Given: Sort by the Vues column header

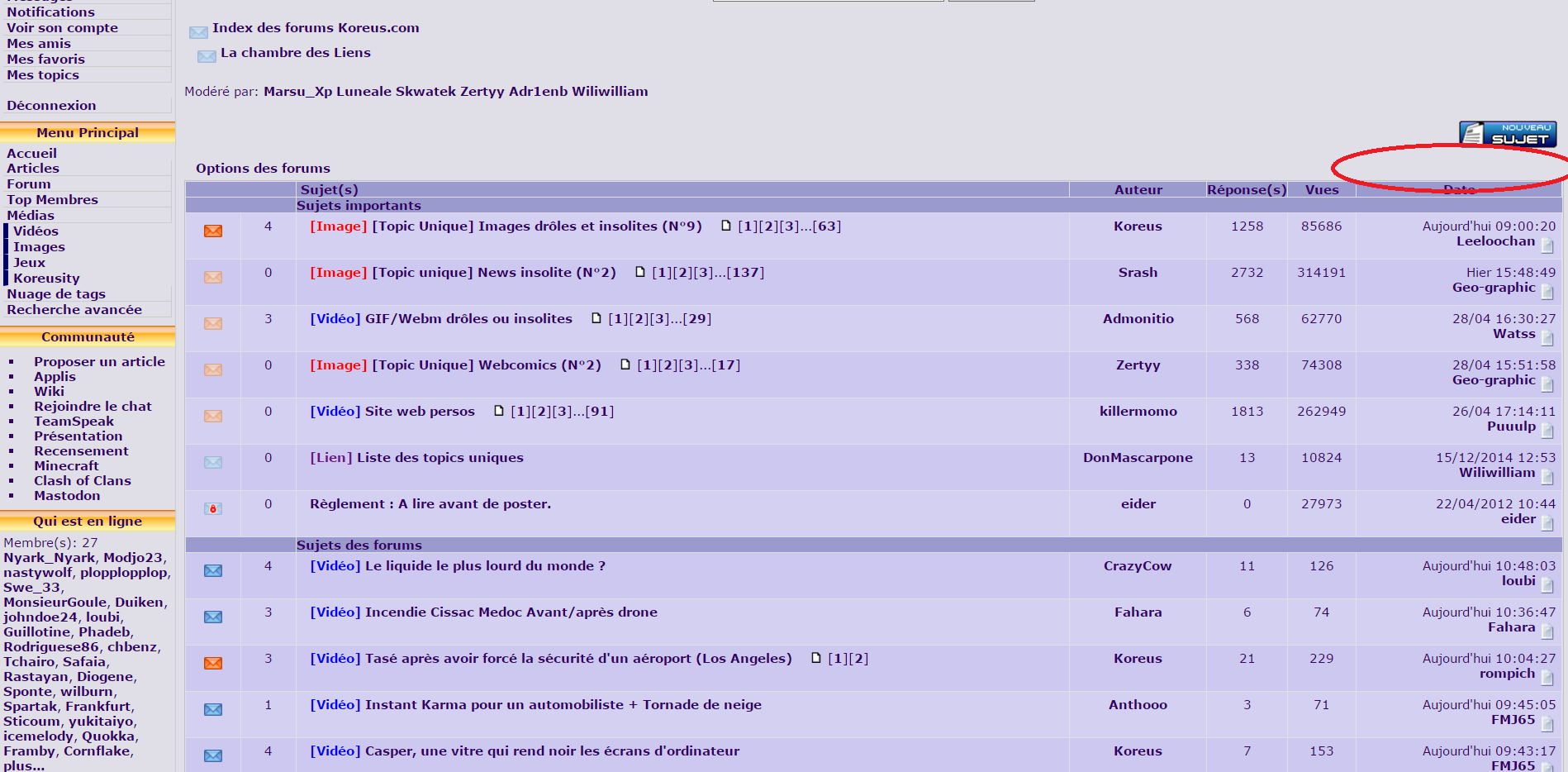Looking at the screenshot, I should 1321,190.
